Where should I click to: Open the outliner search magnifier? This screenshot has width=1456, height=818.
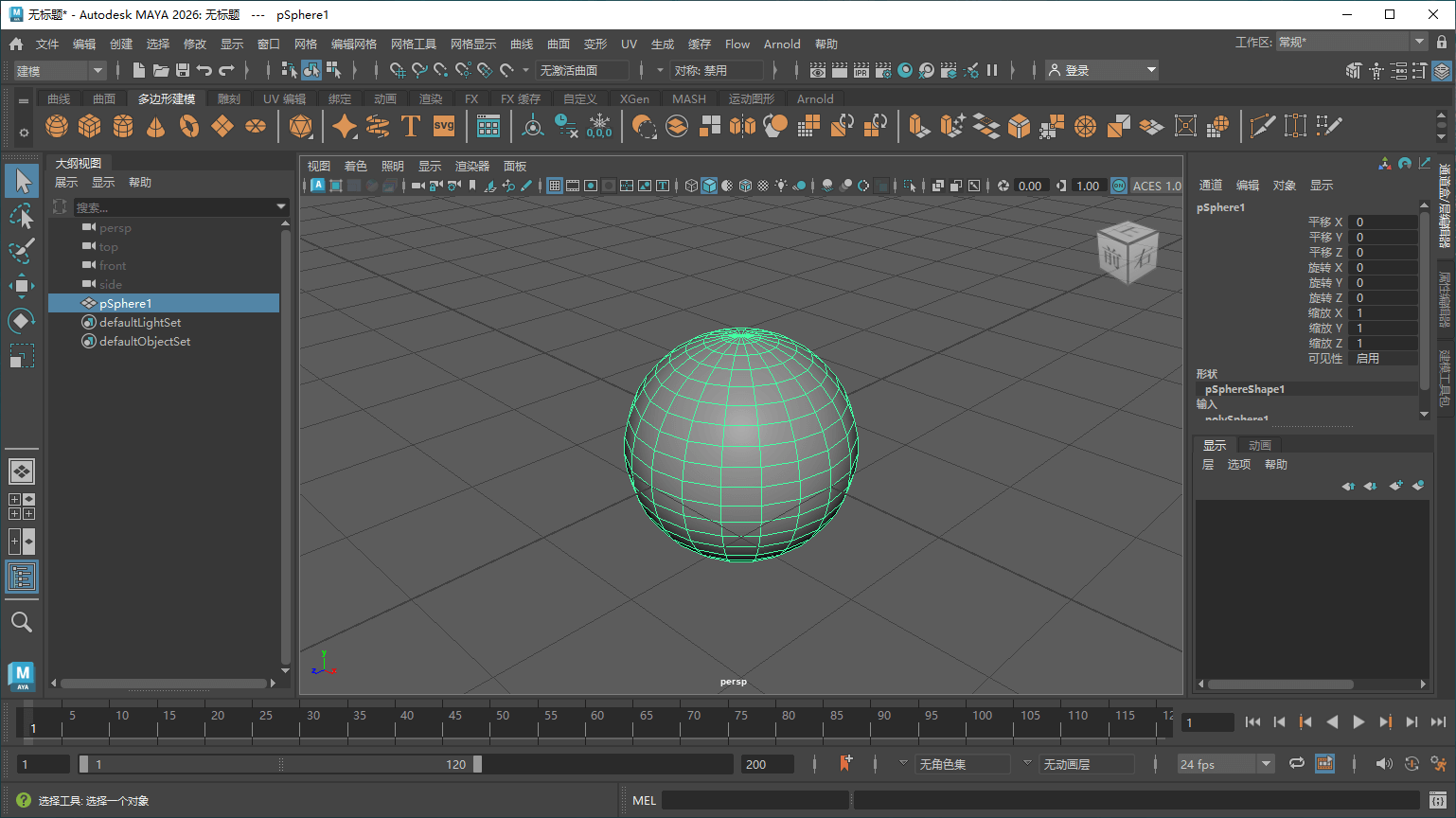pos(21,622)
